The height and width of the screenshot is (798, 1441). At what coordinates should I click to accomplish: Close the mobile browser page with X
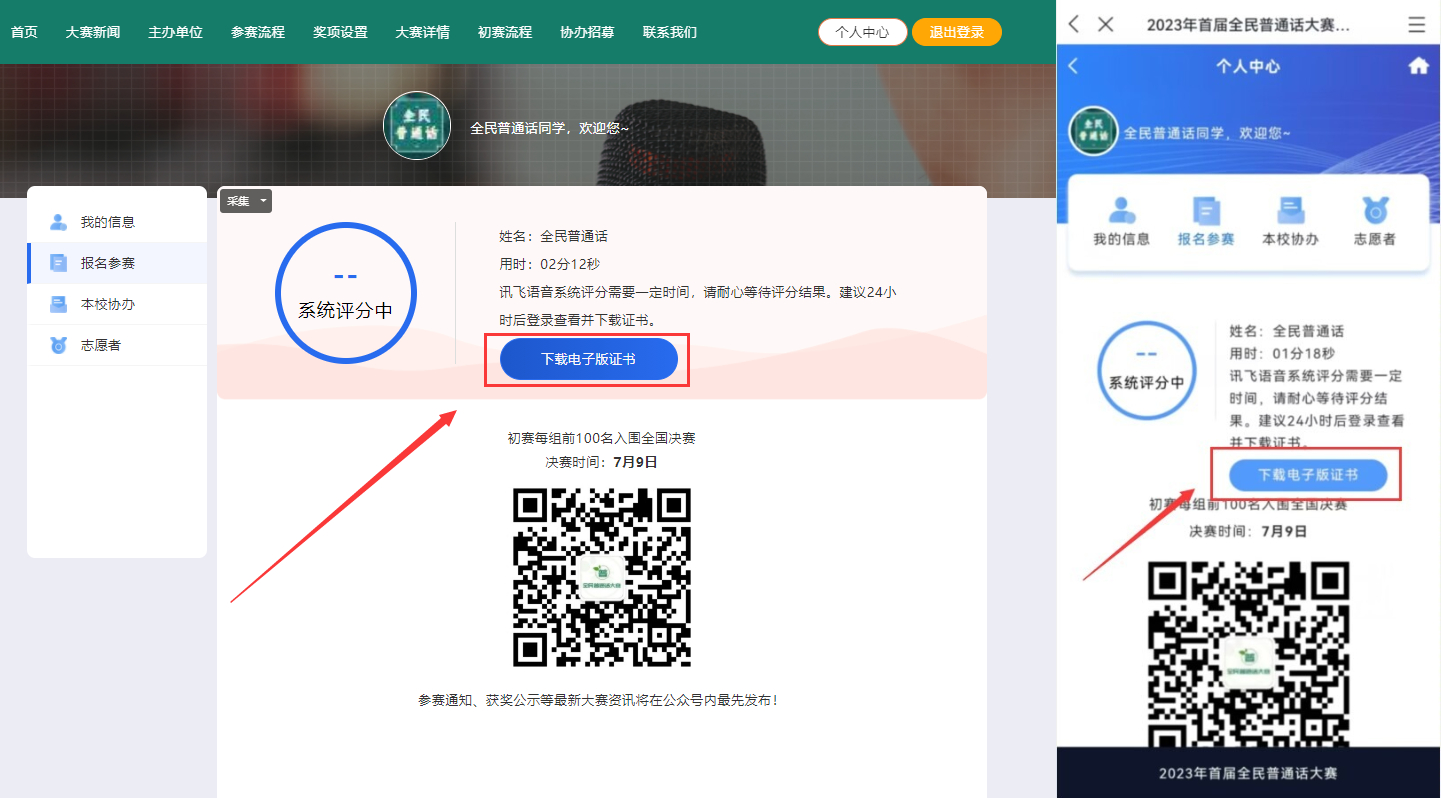(x=1106, y=24)
